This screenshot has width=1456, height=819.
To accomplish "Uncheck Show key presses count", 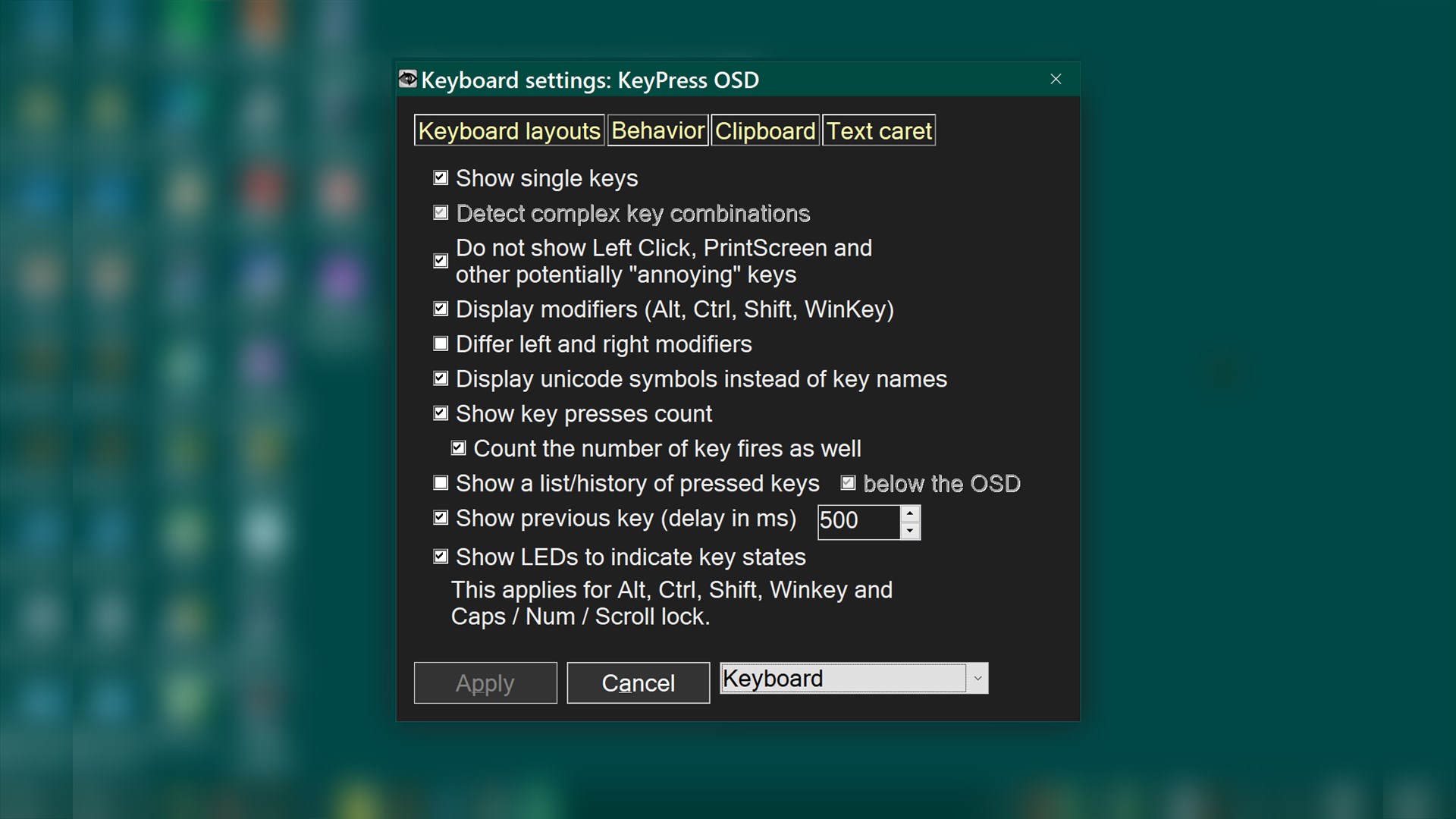I will click(x=441, y=413).
